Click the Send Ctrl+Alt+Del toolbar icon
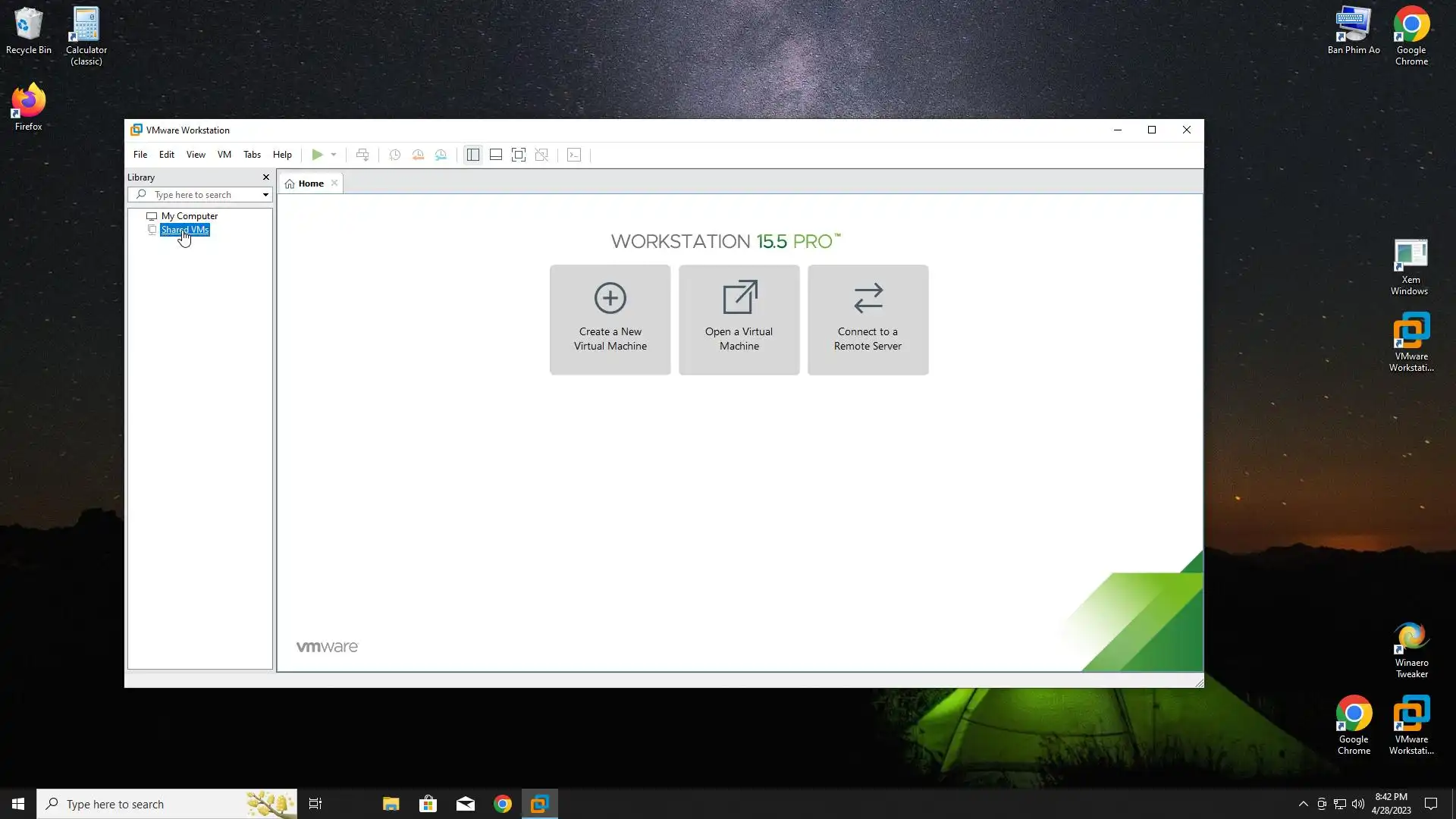The image size is (1456, 819). point(362,155)
